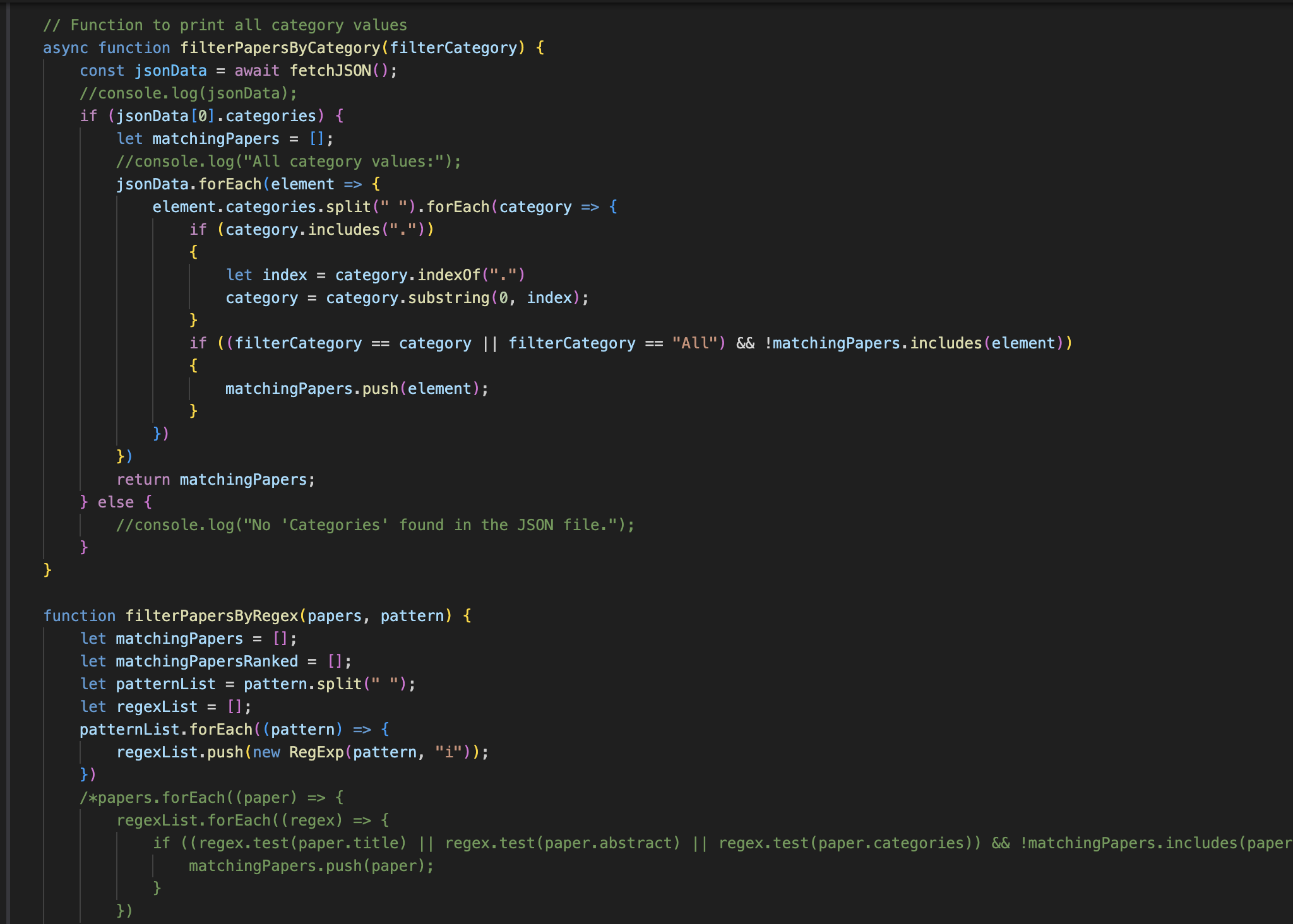Click the 'return matchingPapers' statement
Image resolution: width=1293 pixels, height=924 pixels.
coord(215,480)
